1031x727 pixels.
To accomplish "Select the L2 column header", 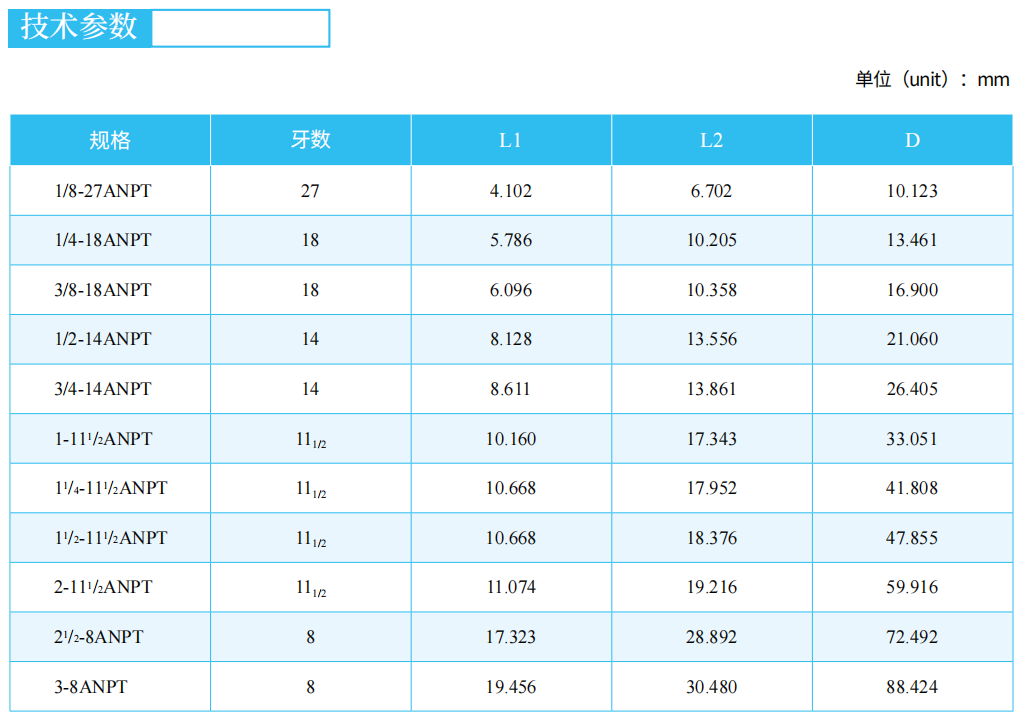I will [711, 140].
